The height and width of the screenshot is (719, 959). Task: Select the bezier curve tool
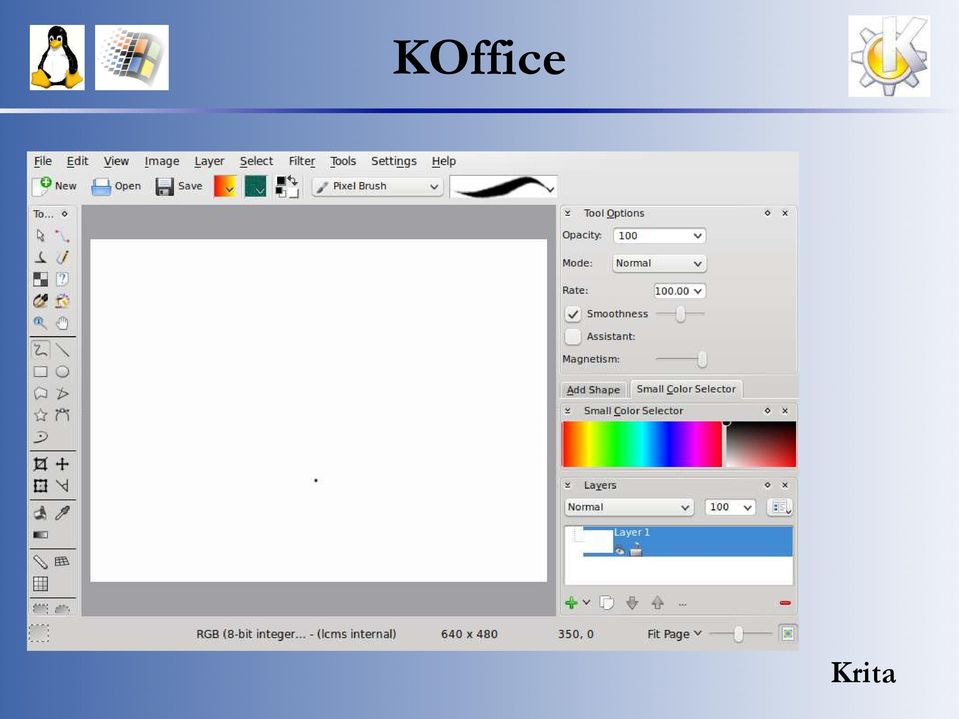point(62,415)
